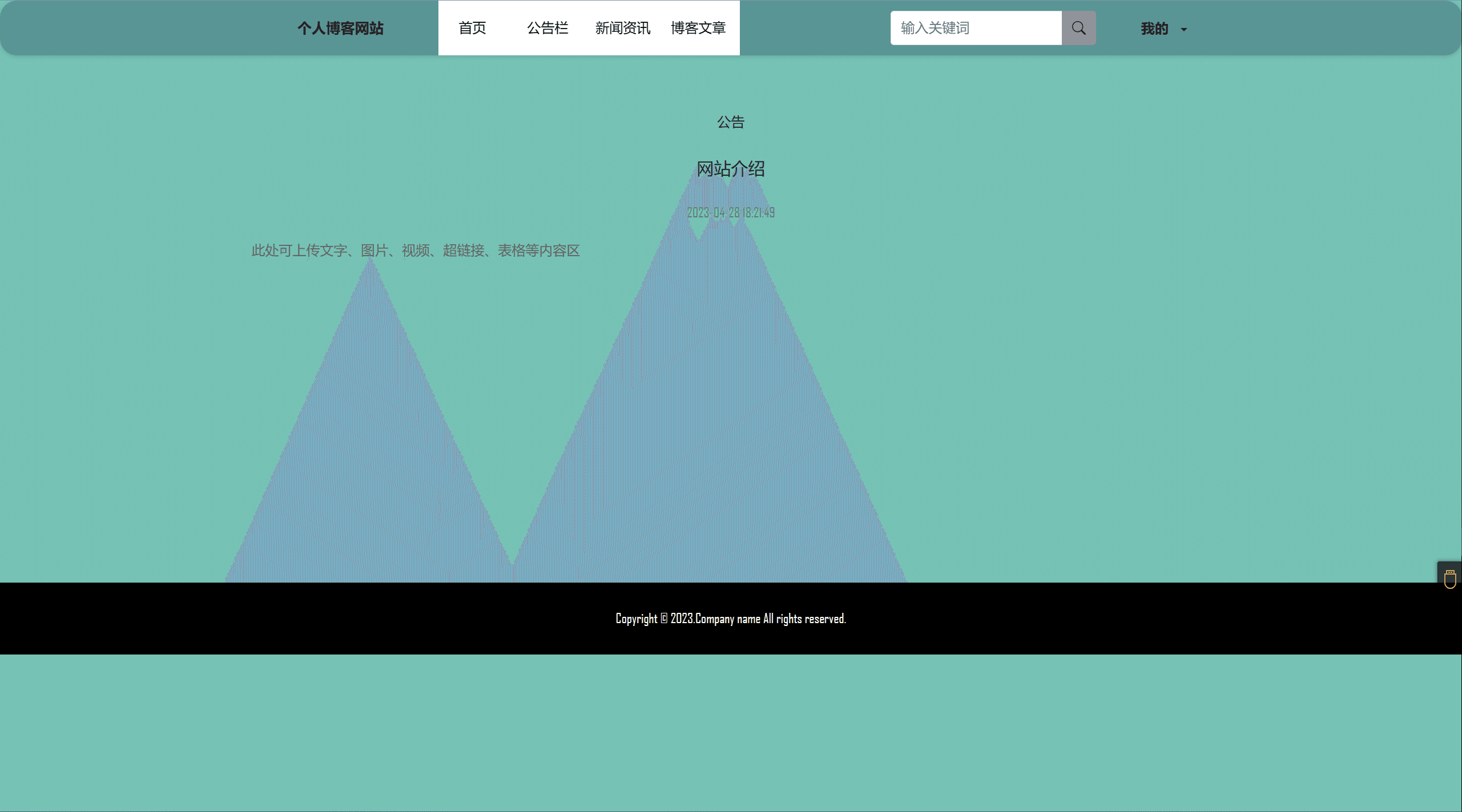Open 博客文章 from the navigation bar

[698, 28]
